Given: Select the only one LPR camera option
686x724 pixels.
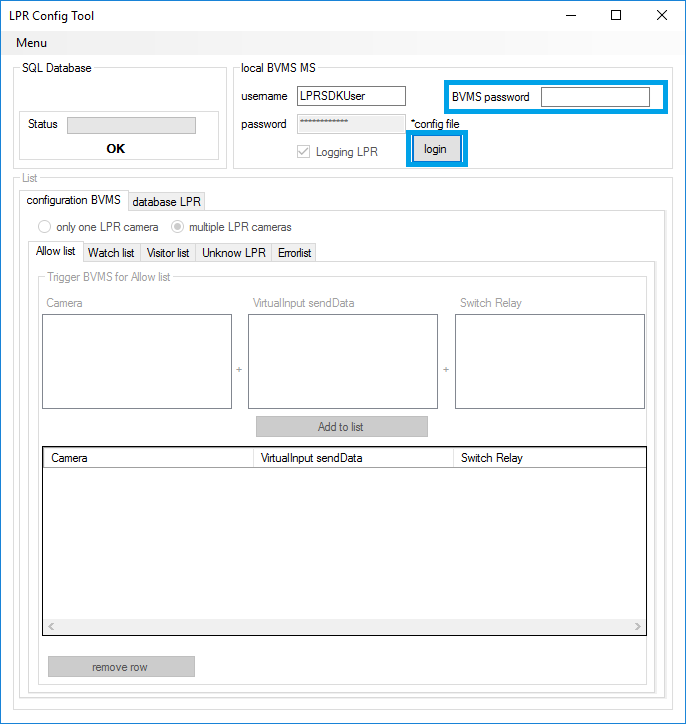Looking at the screenshot, I should 44,227.
